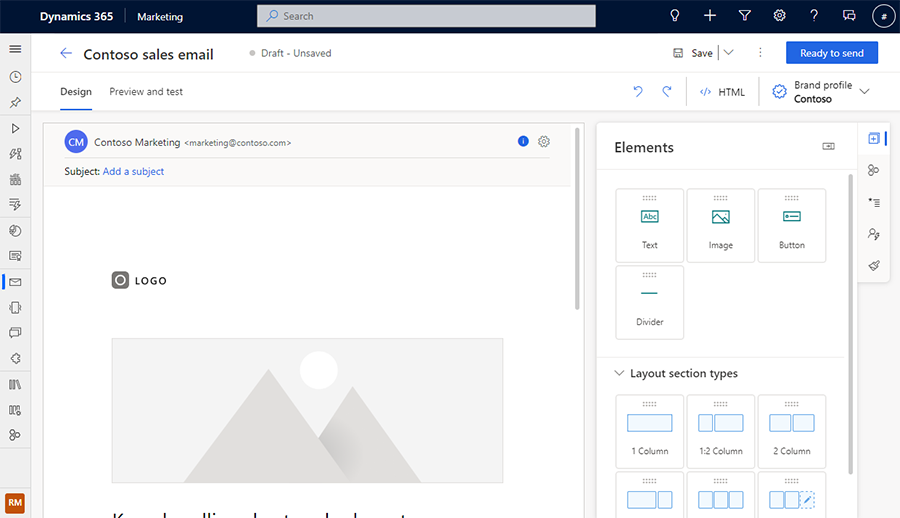
Task: Click the Ready to send button
Action: (832, 53)
